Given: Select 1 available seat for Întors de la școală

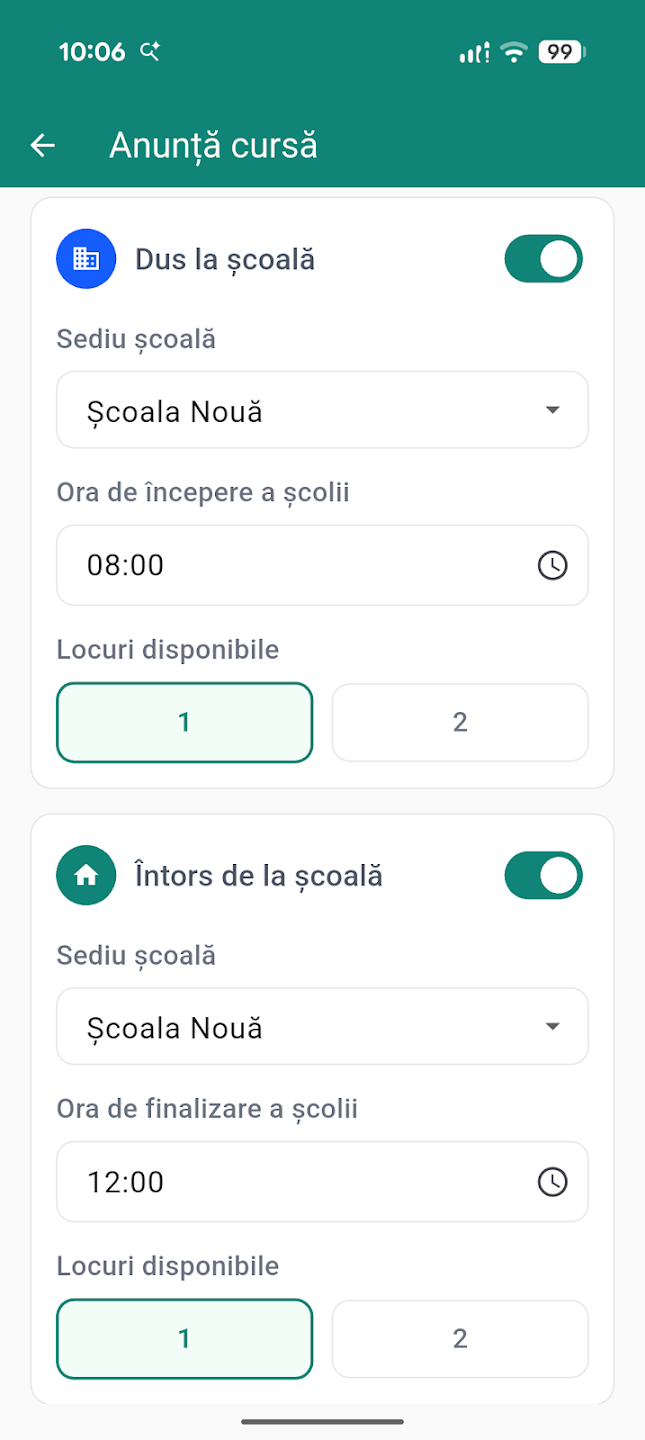Looking at the screenshot, I should click(185, 1339).
